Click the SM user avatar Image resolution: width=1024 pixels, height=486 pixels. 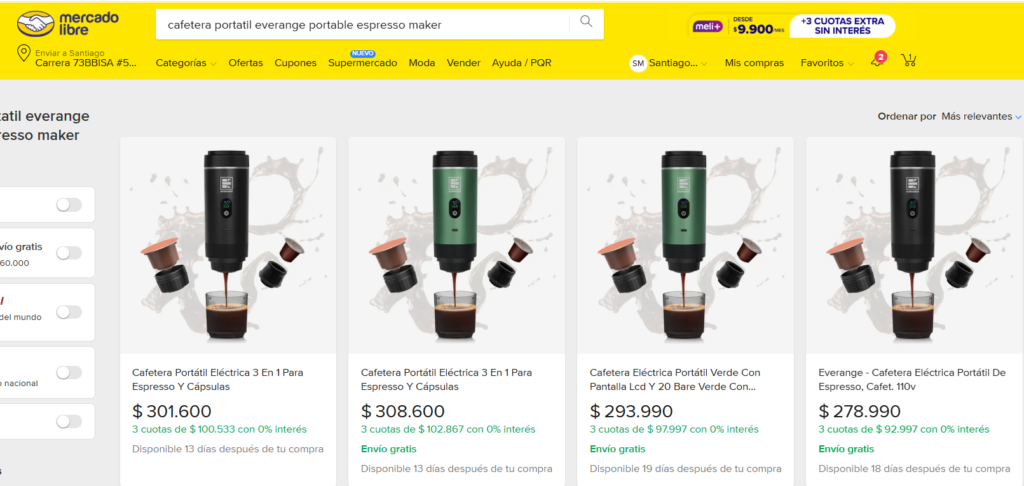coord(638,63)
